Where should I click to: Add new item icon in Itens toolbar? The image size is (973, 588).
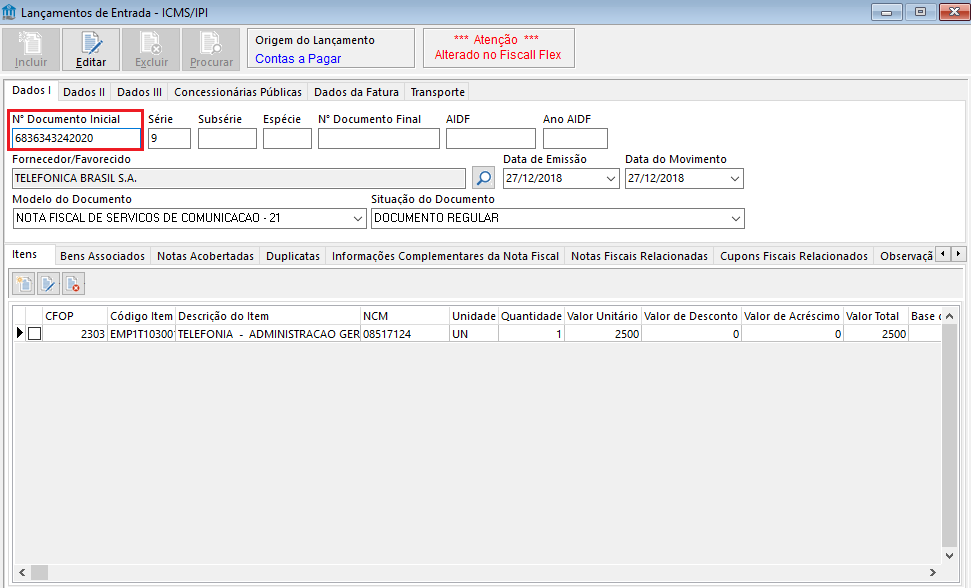24,284
